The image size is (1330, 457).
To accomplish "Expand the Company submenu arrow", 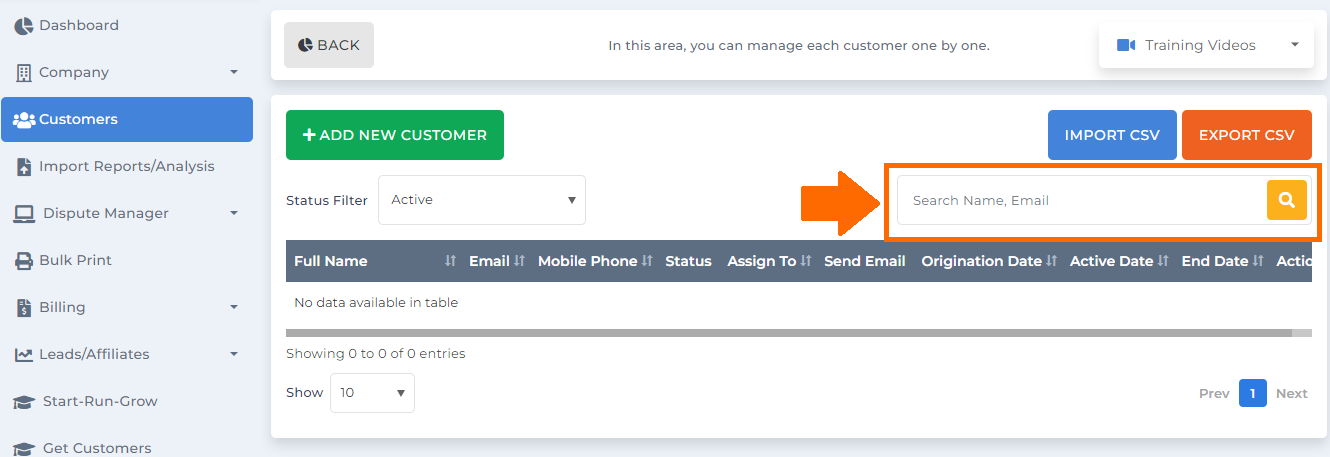I will click(x=234, y=73).
